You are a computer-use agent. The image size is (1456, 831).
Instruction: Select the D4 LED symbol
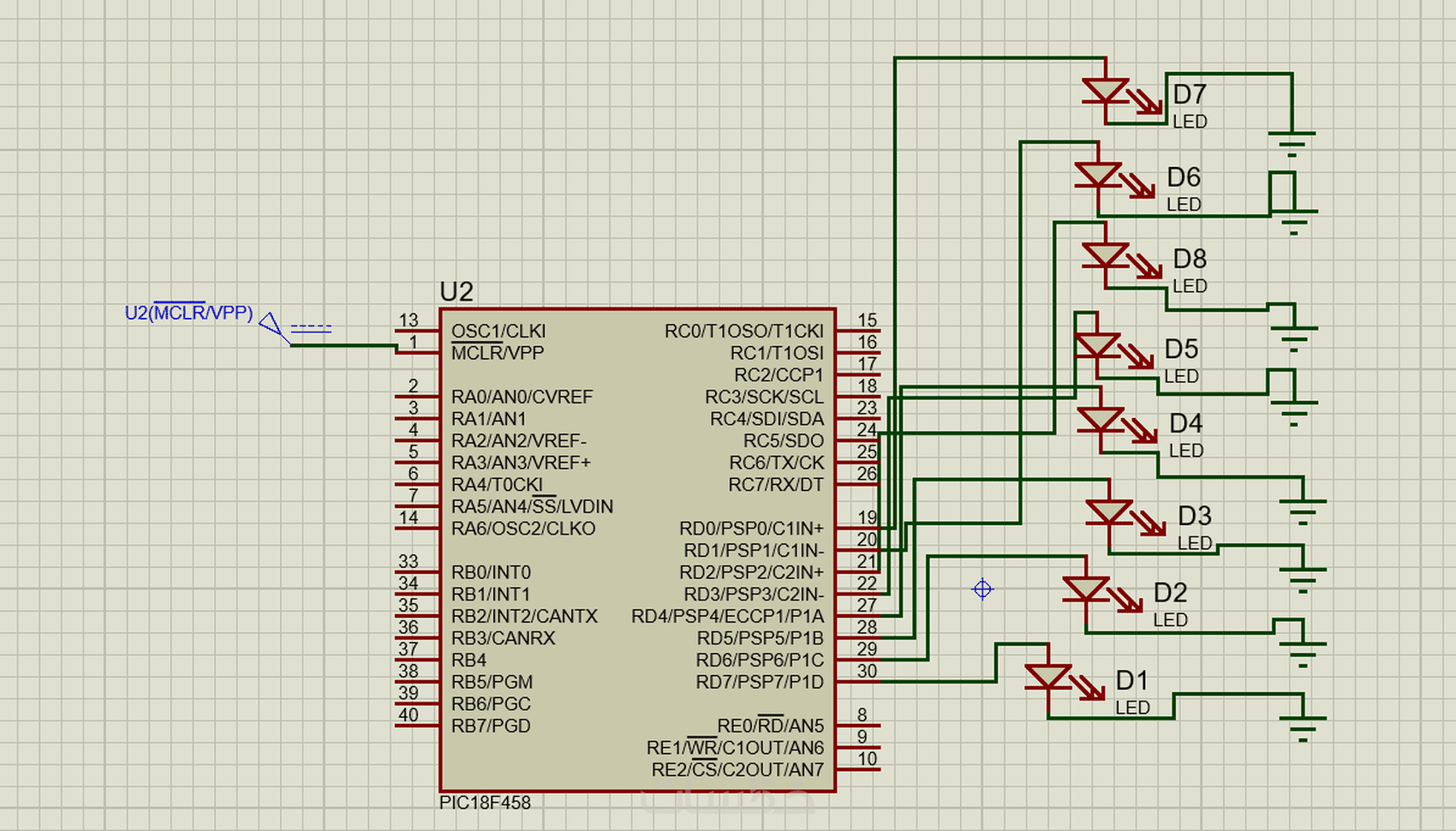1103,421
